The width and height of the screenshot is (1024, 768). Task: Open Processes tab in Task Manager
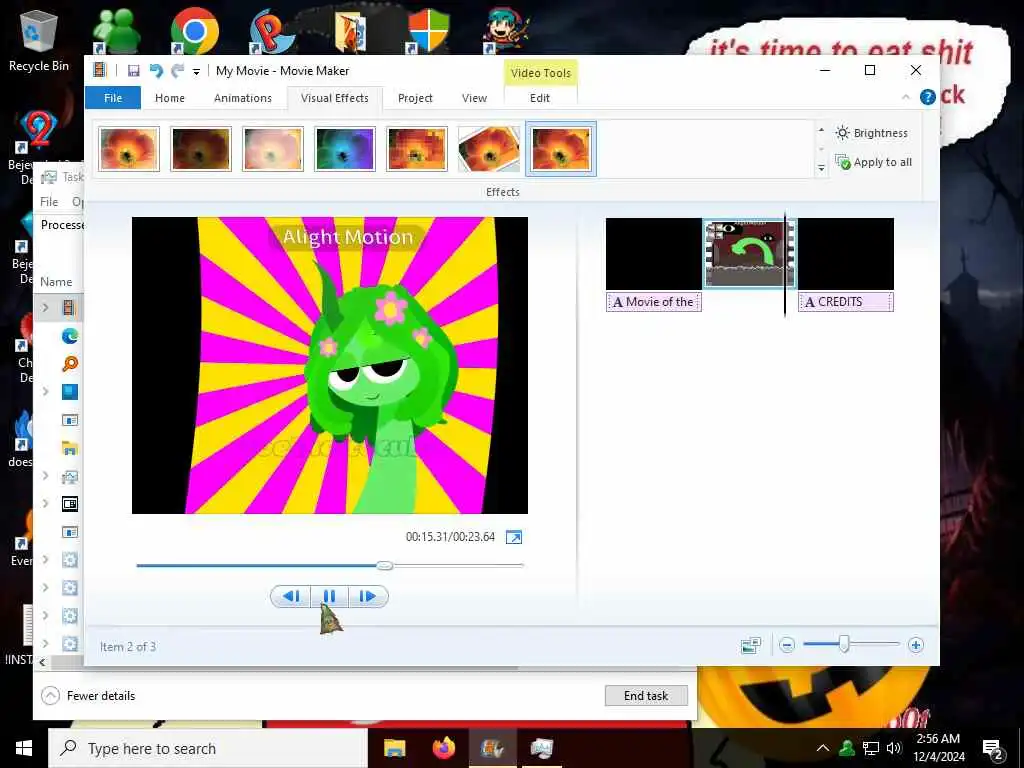[62, 225]
